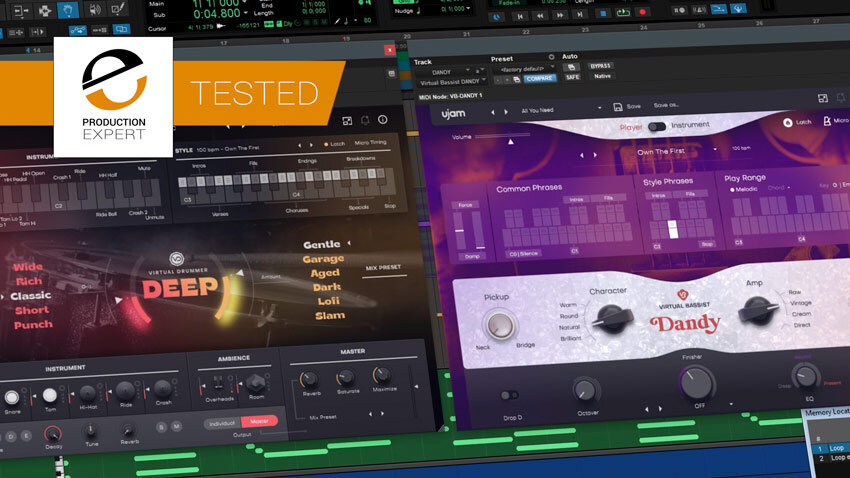Select the Gentle mix preset
This screenshot has width=850, height=478.
coord(321,244)
